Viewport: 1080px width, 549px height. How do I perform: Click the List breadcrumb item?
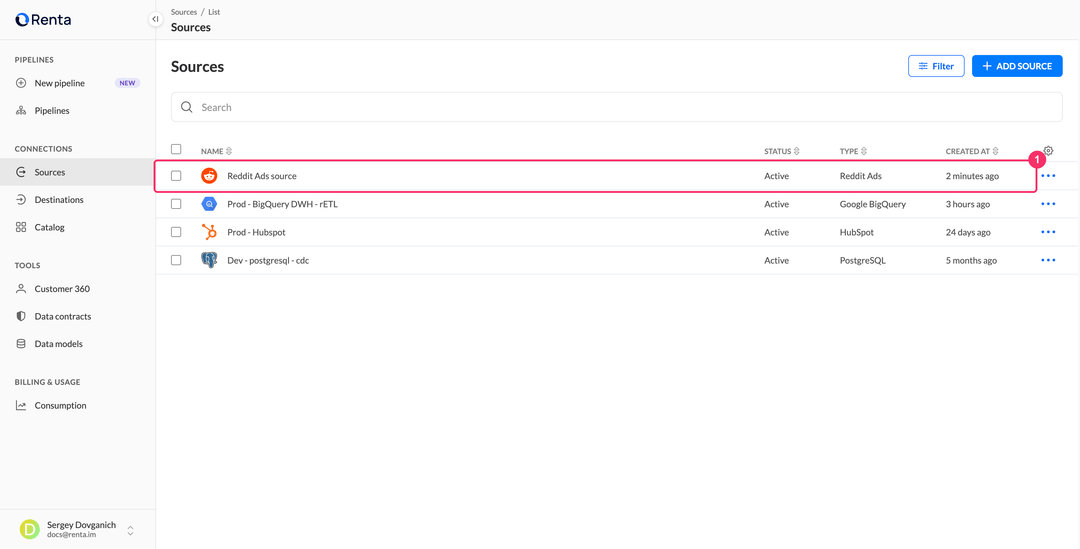(x=214, y=12)
